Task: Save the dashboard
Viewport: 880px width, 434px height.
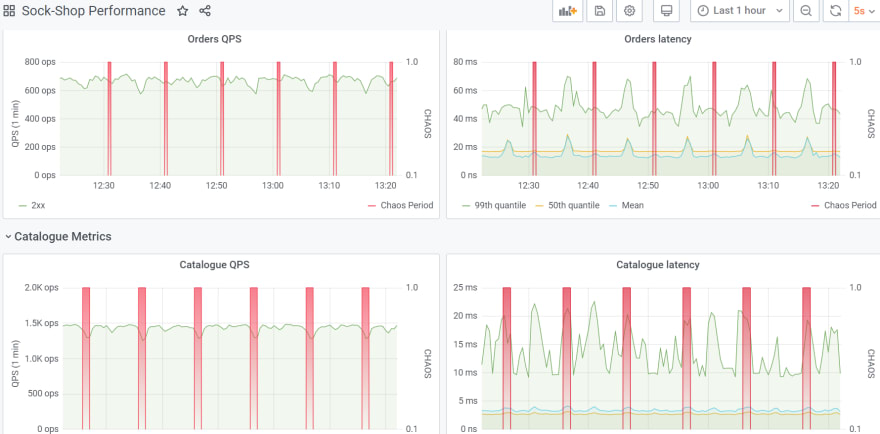Action: point(600,11)
